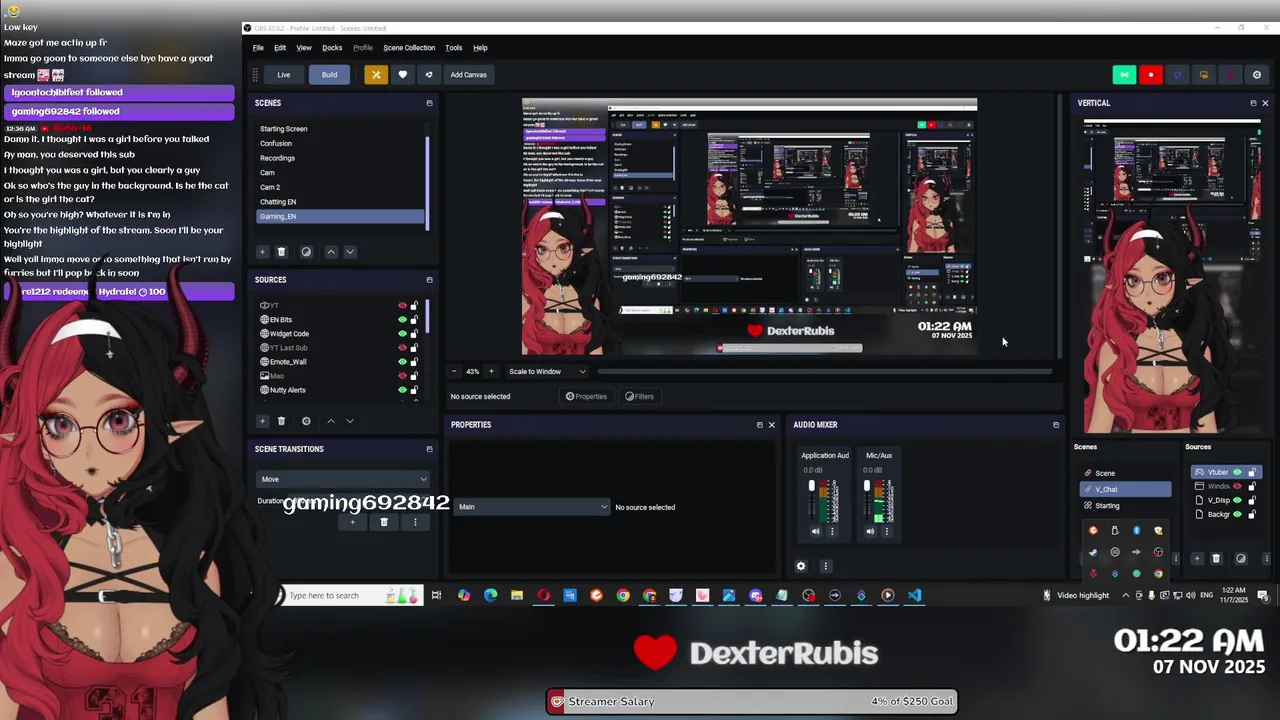Viewport: 1280px width, 720px height.
Task: Open the View menu
Action: click(304, 48)
